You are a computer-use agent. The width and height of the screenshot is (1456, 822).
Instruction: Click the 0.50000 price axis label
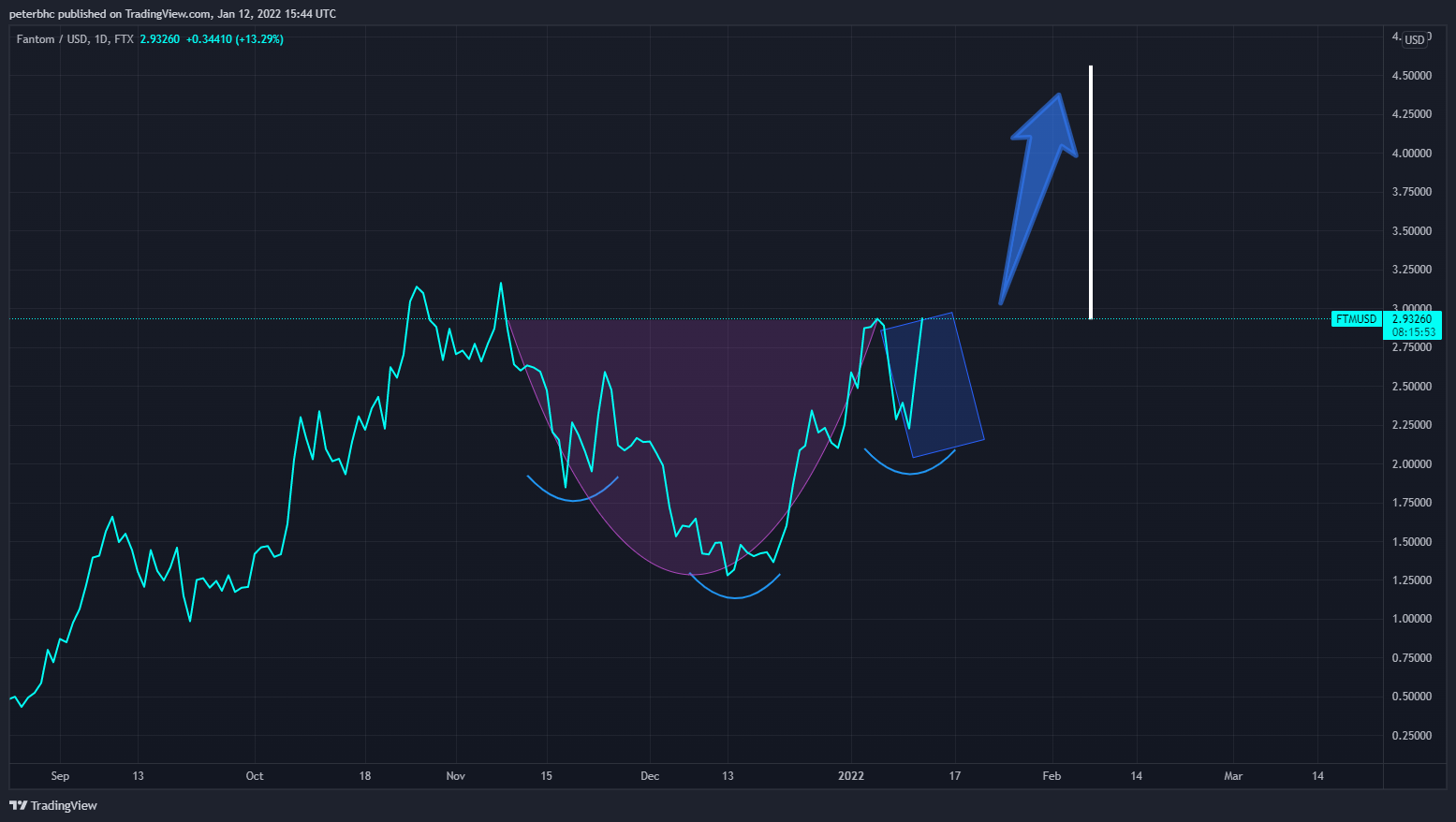coord(1412,697)
